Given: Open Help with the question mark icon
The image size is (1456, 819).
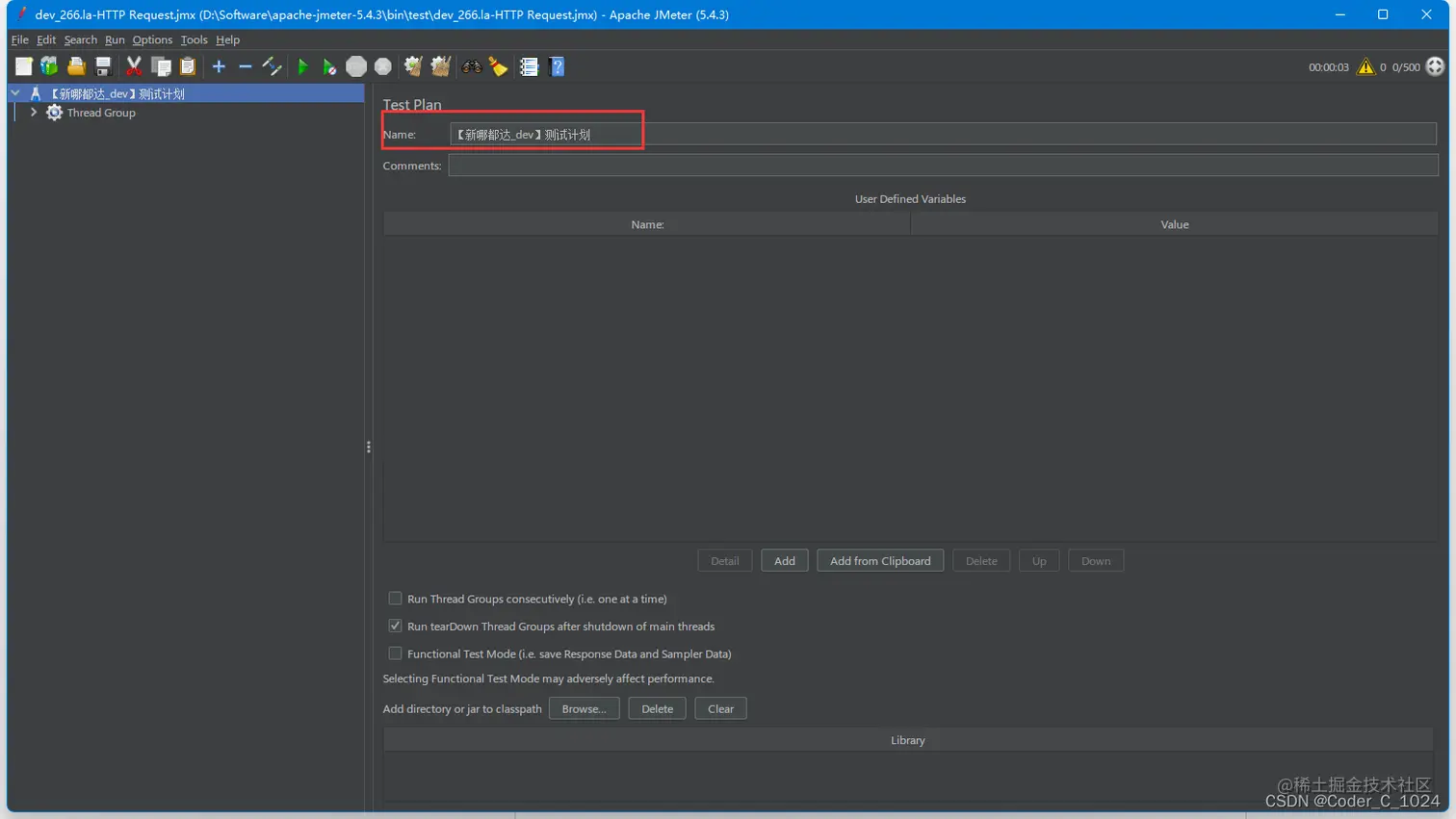Looking at the screenshot, I should tap(557, 66).
